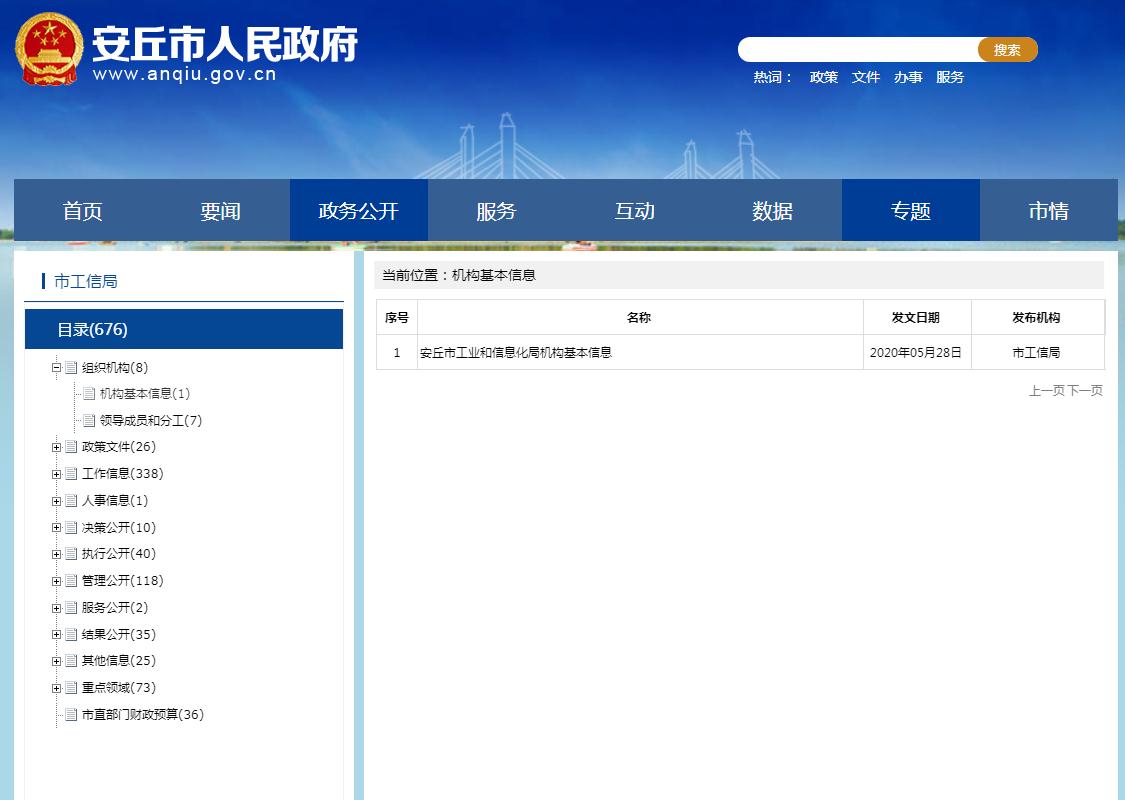
Task: Click the 重点领域 document icon
Action: [x=71, y=688]
